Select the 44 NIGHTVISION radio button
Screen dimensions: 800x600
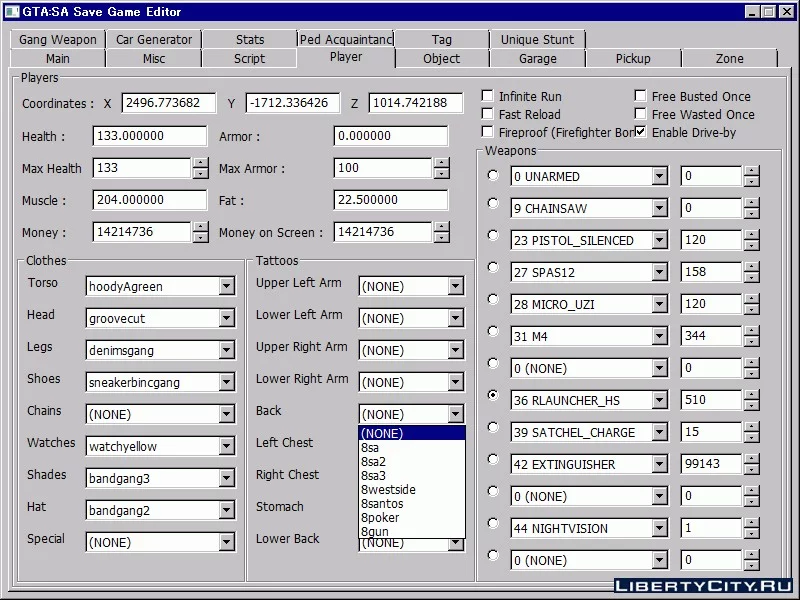[x=493, y=523]
